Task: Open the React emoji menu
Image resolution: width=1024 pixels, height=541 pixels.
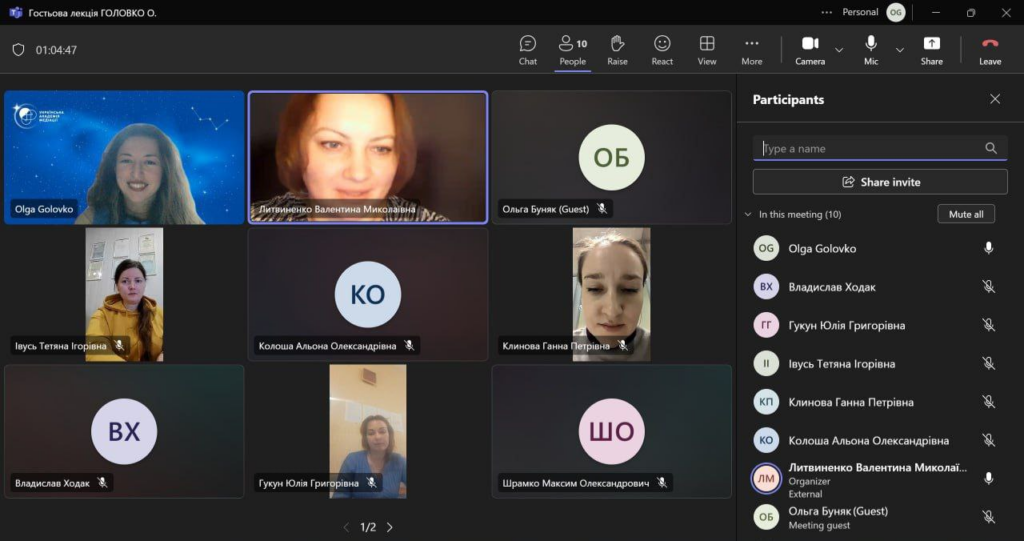Action: (x=662, y=49)
